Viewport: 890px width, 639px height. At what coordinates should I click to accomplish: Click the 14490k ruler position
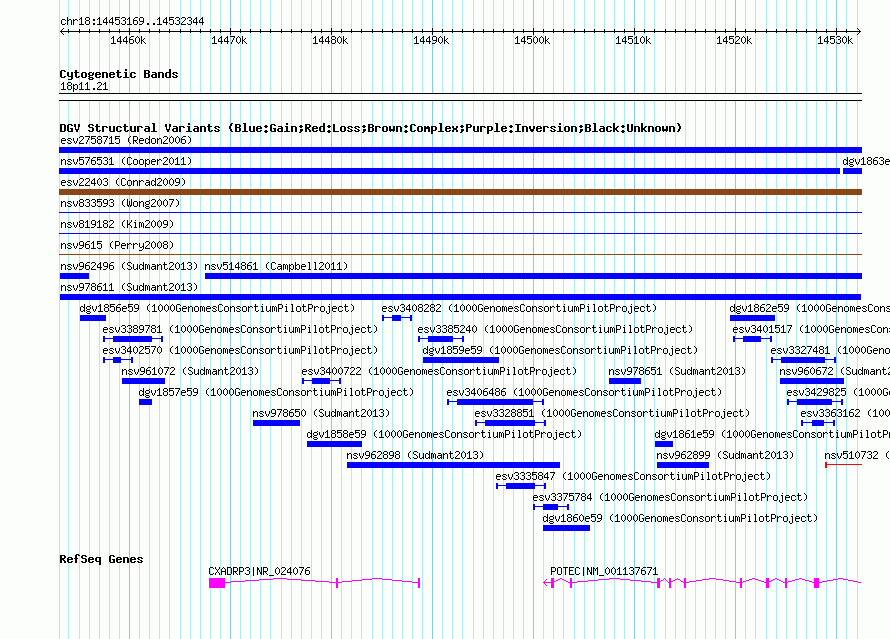pos(431,40)
